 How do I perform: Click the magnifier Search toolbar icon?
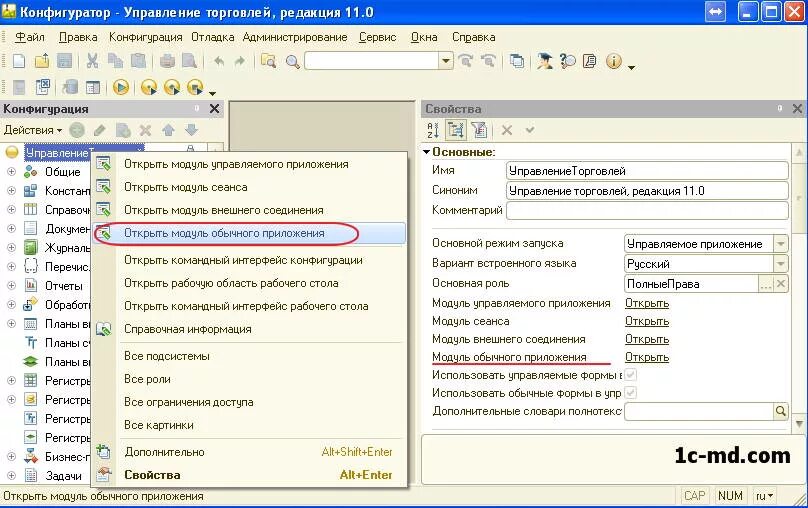(293, 62)
